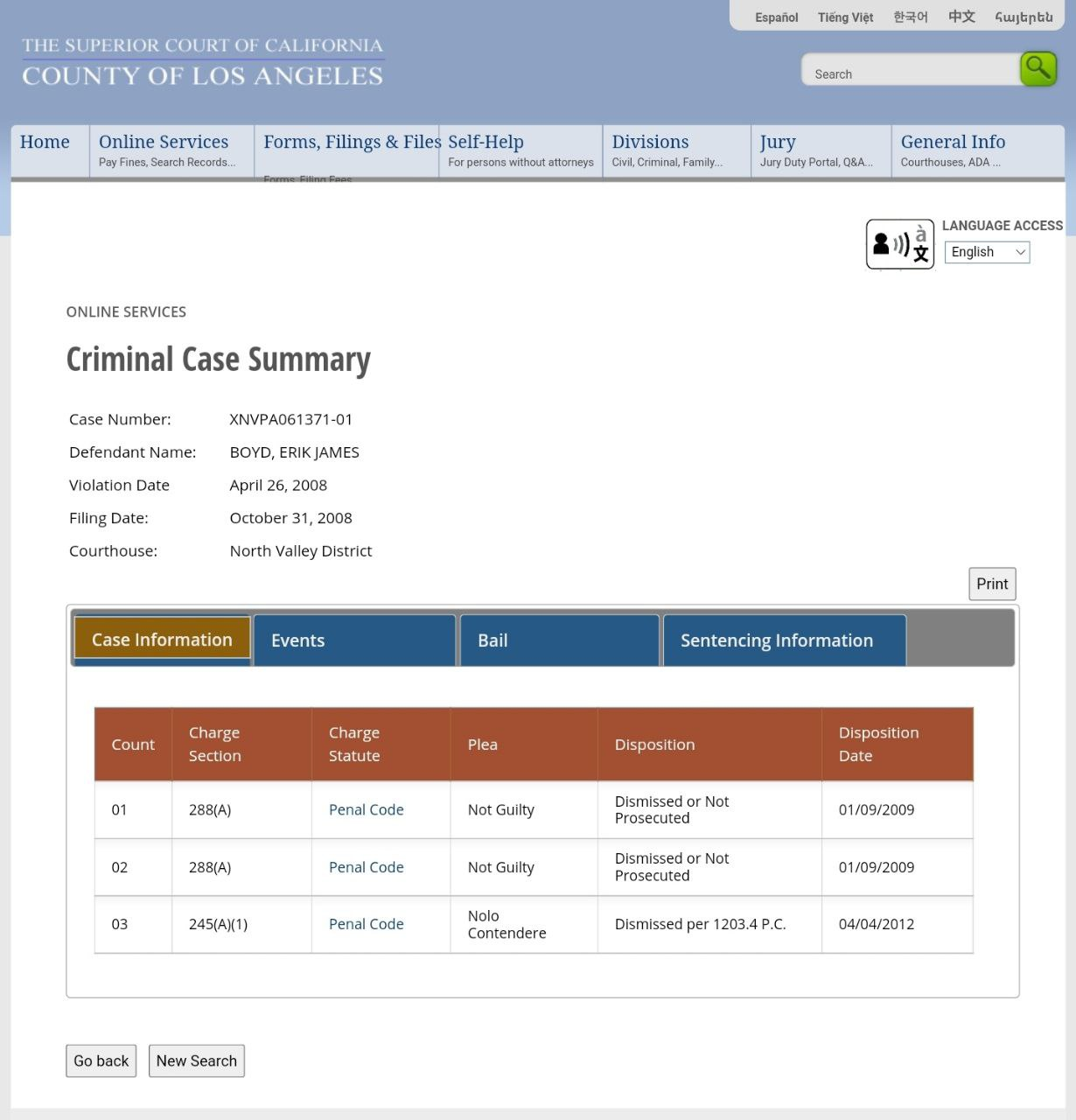Select violation date April 26, 2008
Viewport: 1076px width, 1120px height.
(x=278, y=486)
